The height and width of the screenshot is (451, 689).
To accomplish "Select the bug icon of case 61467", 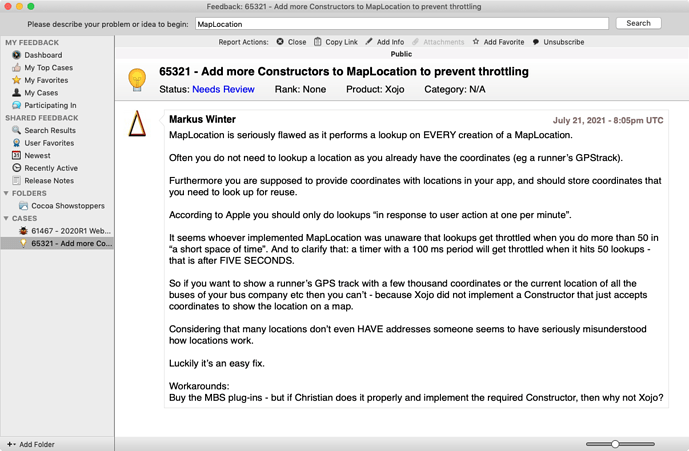I will pos(23,231).
